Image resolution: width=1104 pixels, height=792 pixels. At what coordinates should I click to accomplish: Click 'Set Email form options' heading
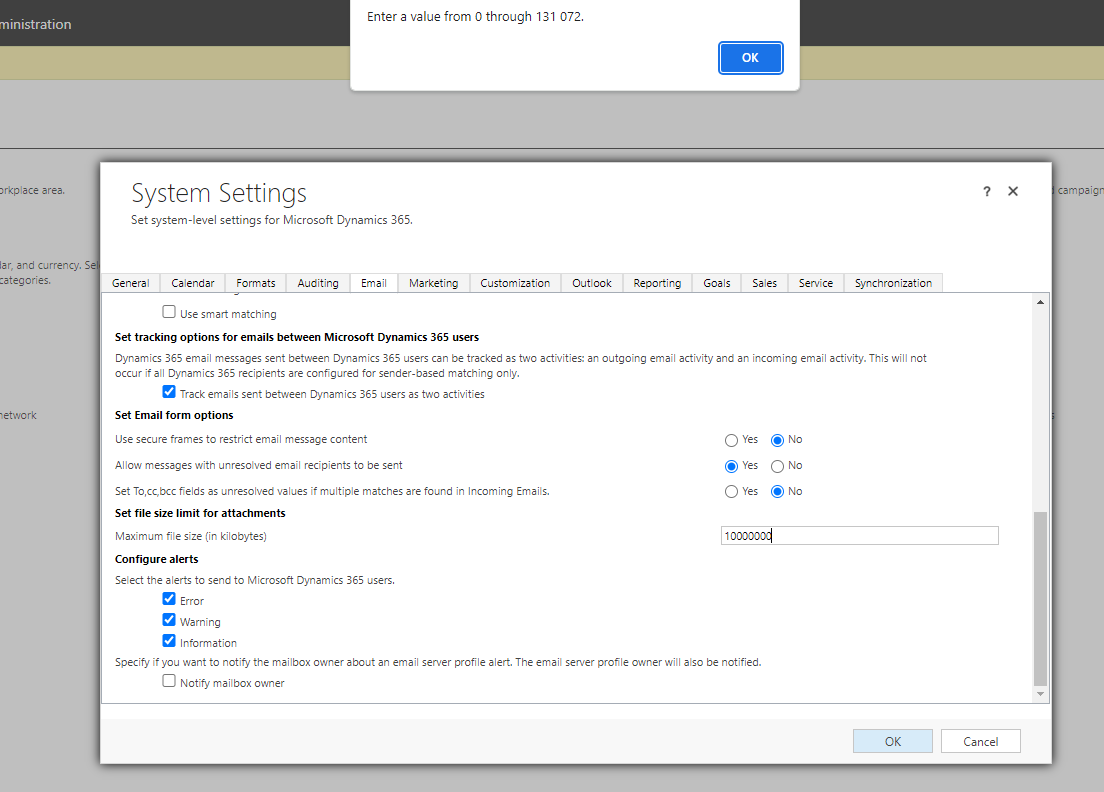coord(174,415)
